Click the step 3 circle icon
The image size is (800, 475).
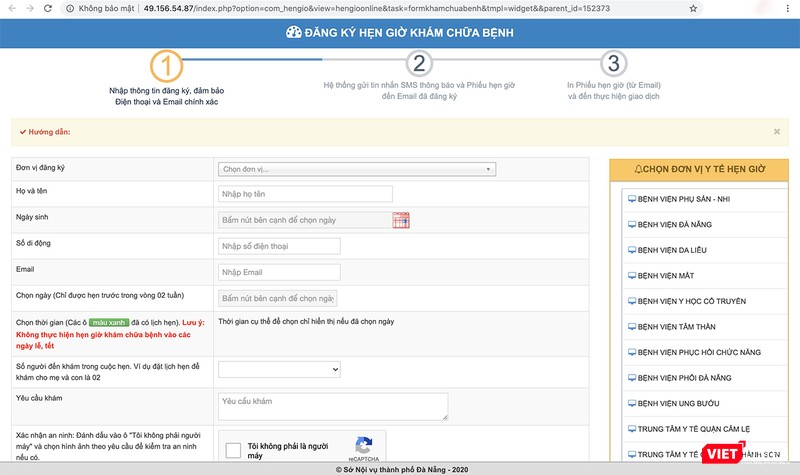(x=613, y=66)
